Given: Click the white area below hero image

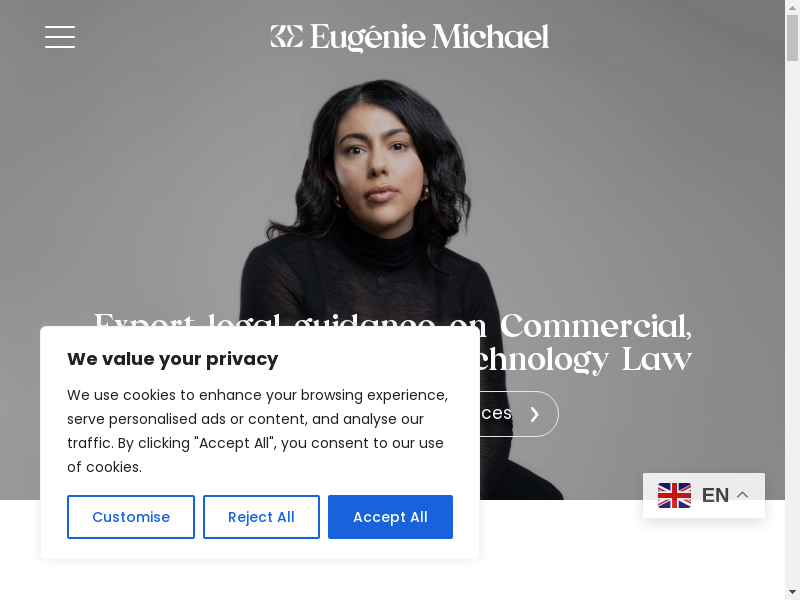Looking at the screenshot, I should tap(561, 556).
